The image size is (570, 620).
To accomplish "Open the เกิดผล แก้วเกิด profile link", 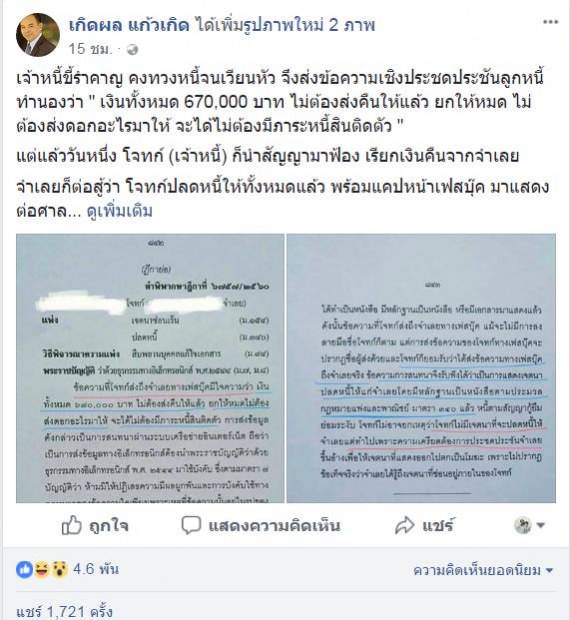I will (129, 25).
